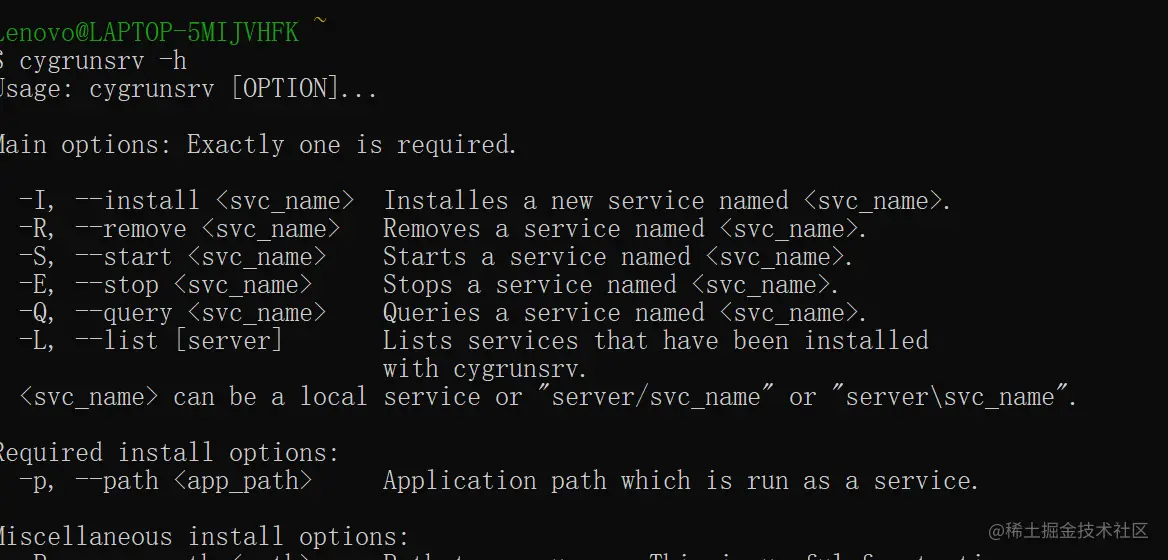Click the '<svc_name> can be a local service' line
The height and width of the screenshot is (560, 1168).
tap(548, 396)
